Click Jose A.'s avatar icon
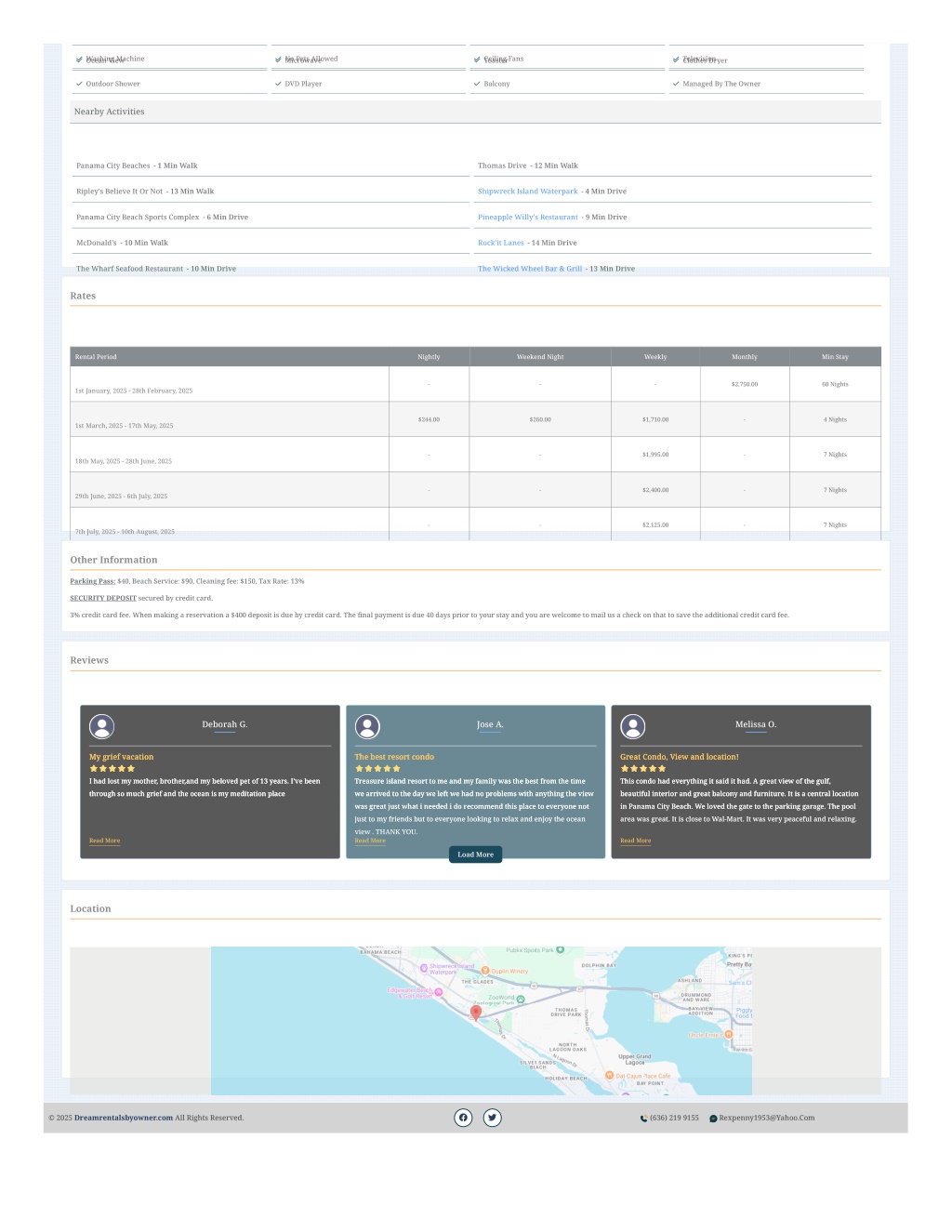The image size is (952, 1232). click(367, 726)
